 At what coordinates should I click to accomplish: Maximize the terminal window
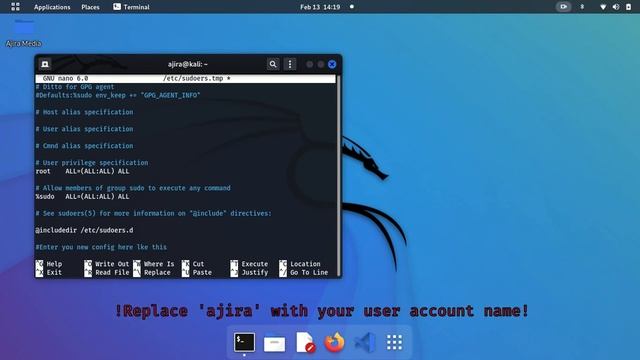point(321,64)
